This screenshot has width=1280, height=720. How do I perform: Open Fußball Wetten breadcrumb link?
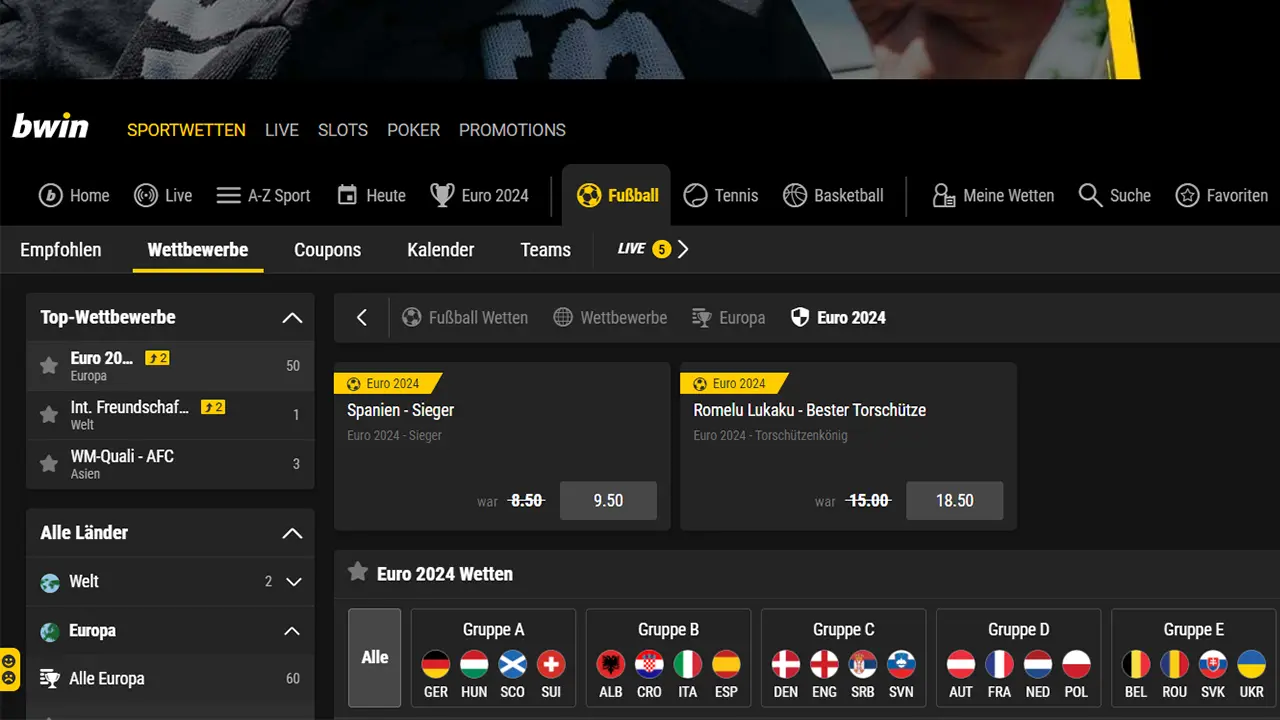click(x=464, y=318)
